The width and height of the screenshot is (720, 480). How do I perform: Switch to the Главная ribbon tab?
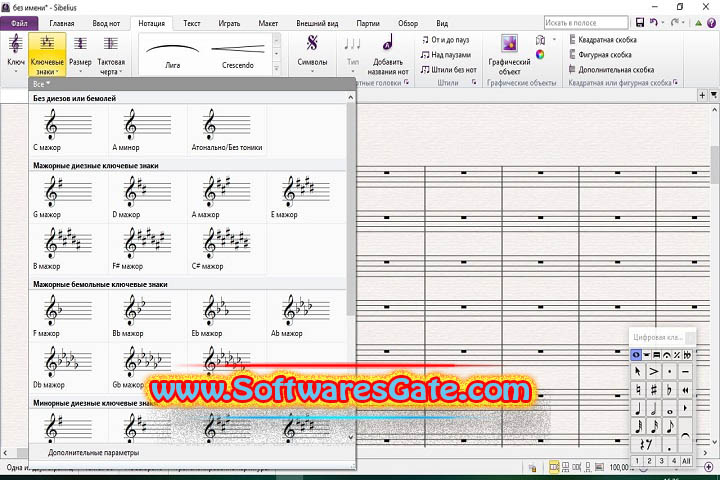[x=62, y=23]
